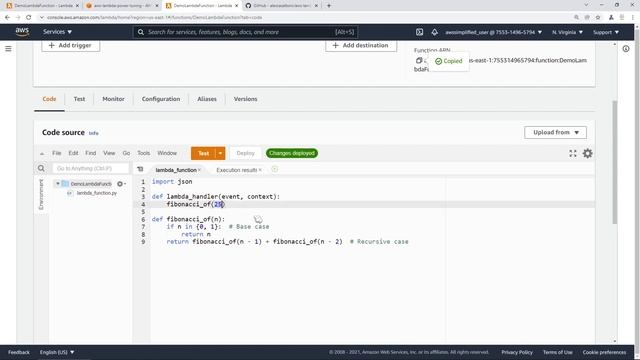Open the Upload from dropdown

tap(556, 132)
